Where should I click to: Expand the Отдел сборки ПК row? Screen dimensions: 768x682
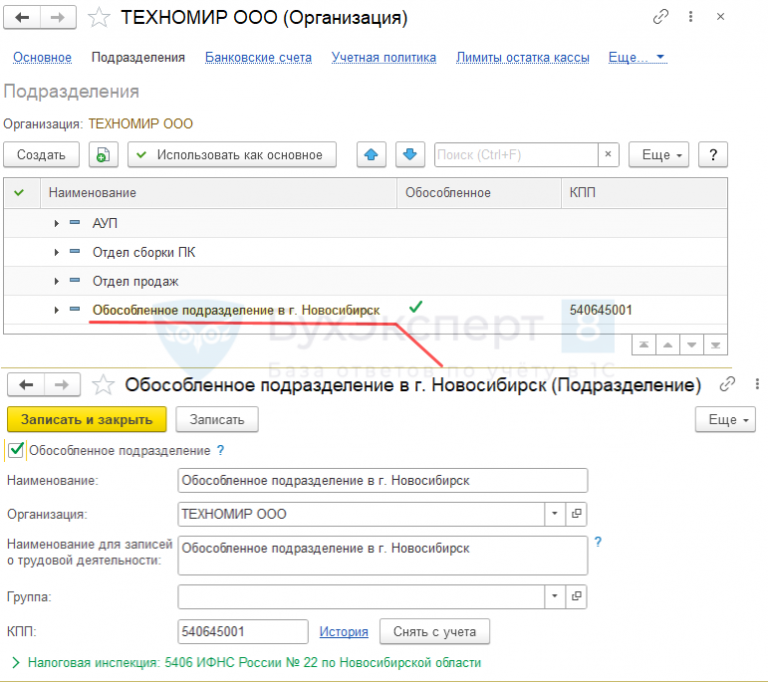coord(56,252)
